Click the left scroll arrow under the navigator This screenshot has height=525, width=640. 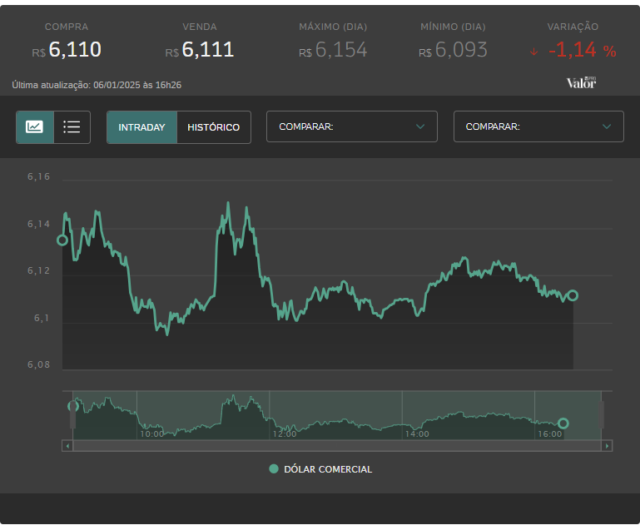tap(67, 446)
